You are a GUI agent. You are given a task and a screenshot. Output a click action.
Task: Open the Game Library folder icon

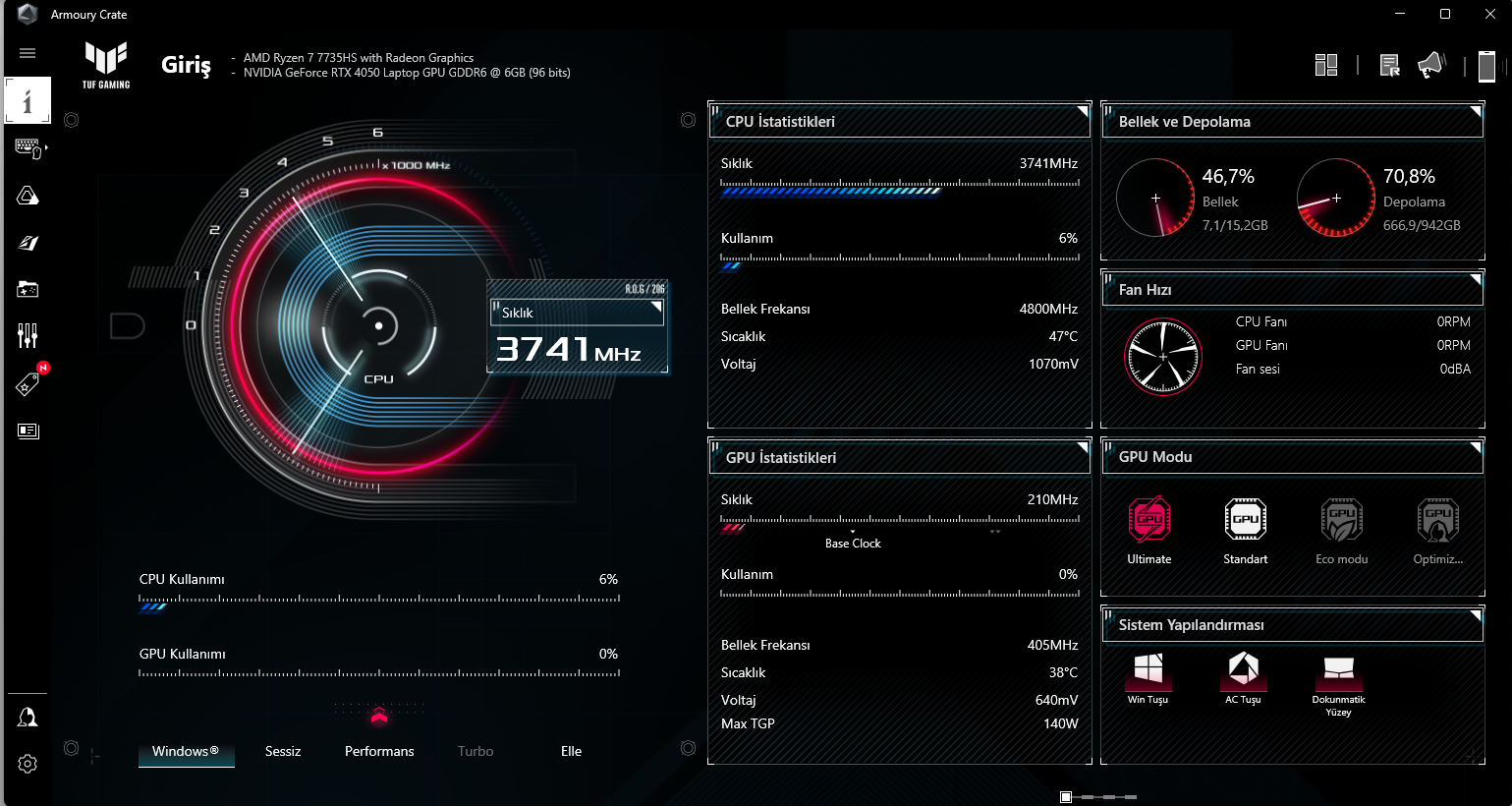tap(28, 289)
